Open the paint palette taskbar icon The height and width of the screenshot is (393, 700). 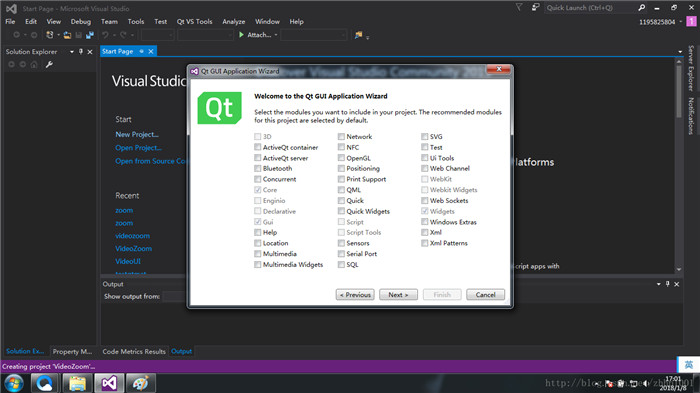click(140, 383)
